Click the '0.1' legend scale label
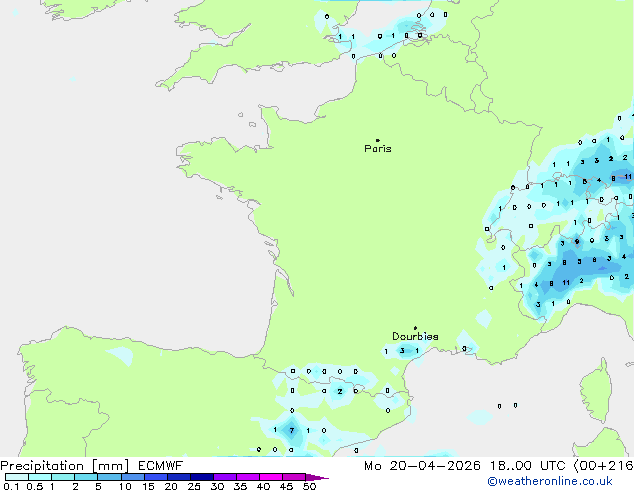The image size is (634, 490). coord(11,486)
